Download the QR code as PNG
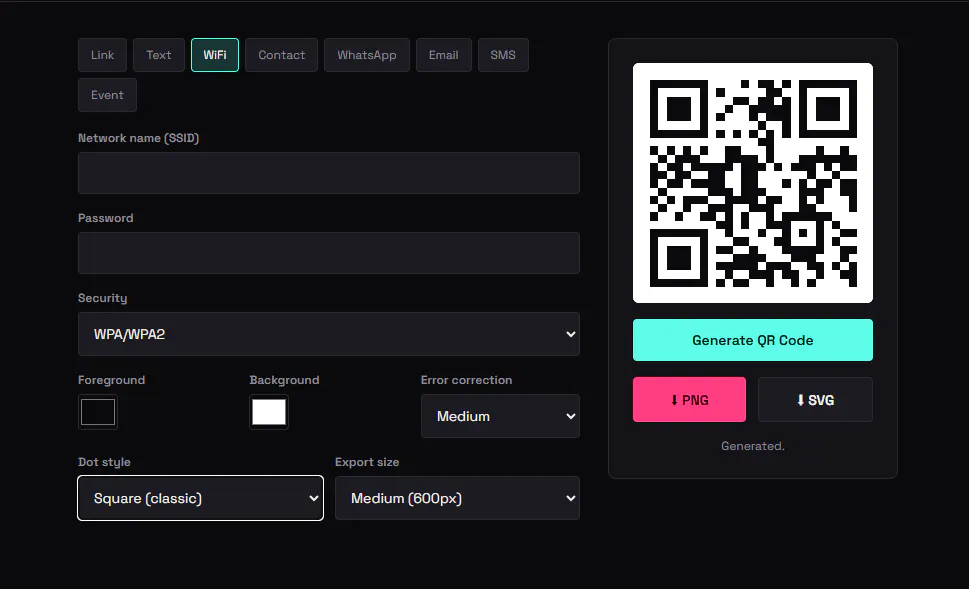The height and width of the screenshot is (589, 969). click(690, 400)
